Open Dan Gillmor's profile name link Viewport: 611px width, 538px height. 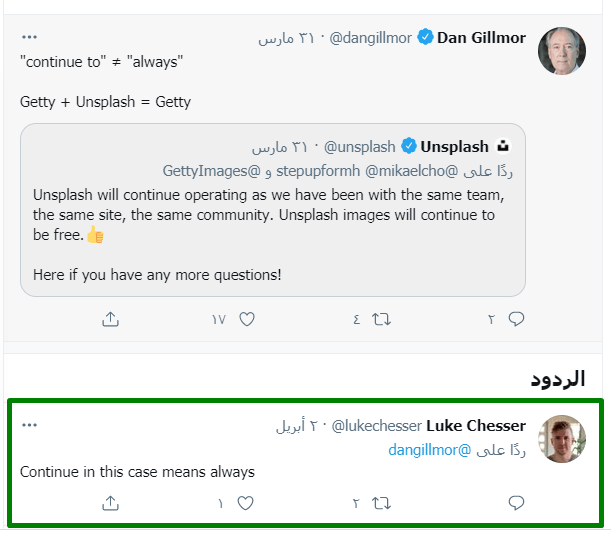(483, 38)
